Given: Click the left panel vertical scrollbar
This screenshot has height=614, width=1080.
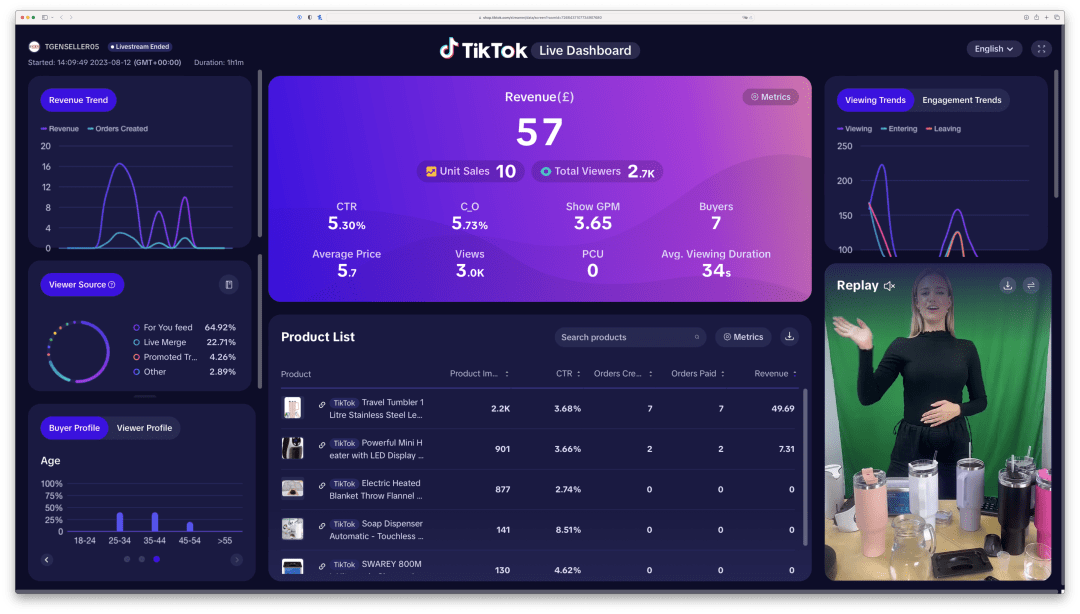Looking at the screenshot, I should (x=260, y=153).
